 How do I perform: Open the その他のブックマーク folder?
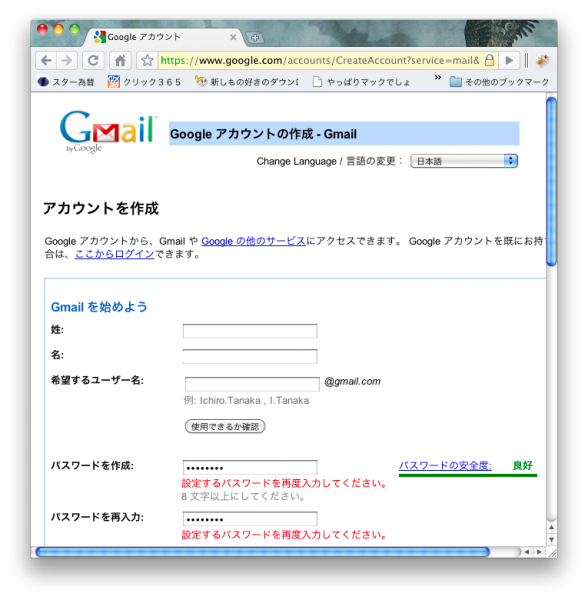coord(499,82)
